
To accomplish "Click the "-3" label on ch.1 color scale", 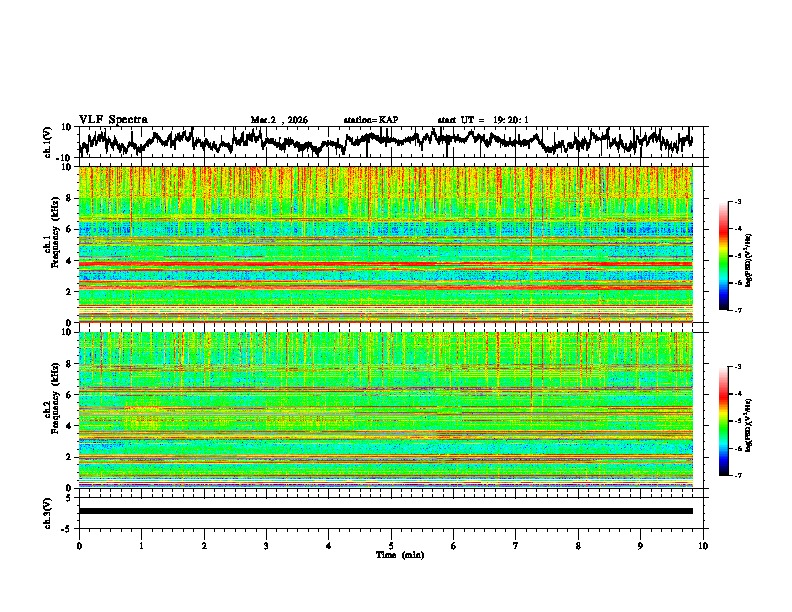I will pyautogui.click(x=738, y=202).
